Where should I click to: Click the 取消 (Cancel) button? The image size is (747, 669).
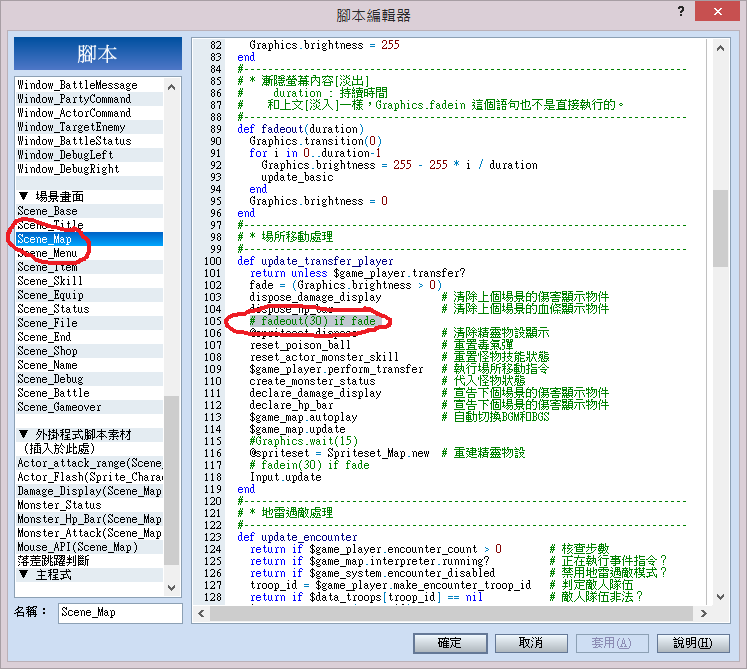pyautogui.click(x=531, y=643)
